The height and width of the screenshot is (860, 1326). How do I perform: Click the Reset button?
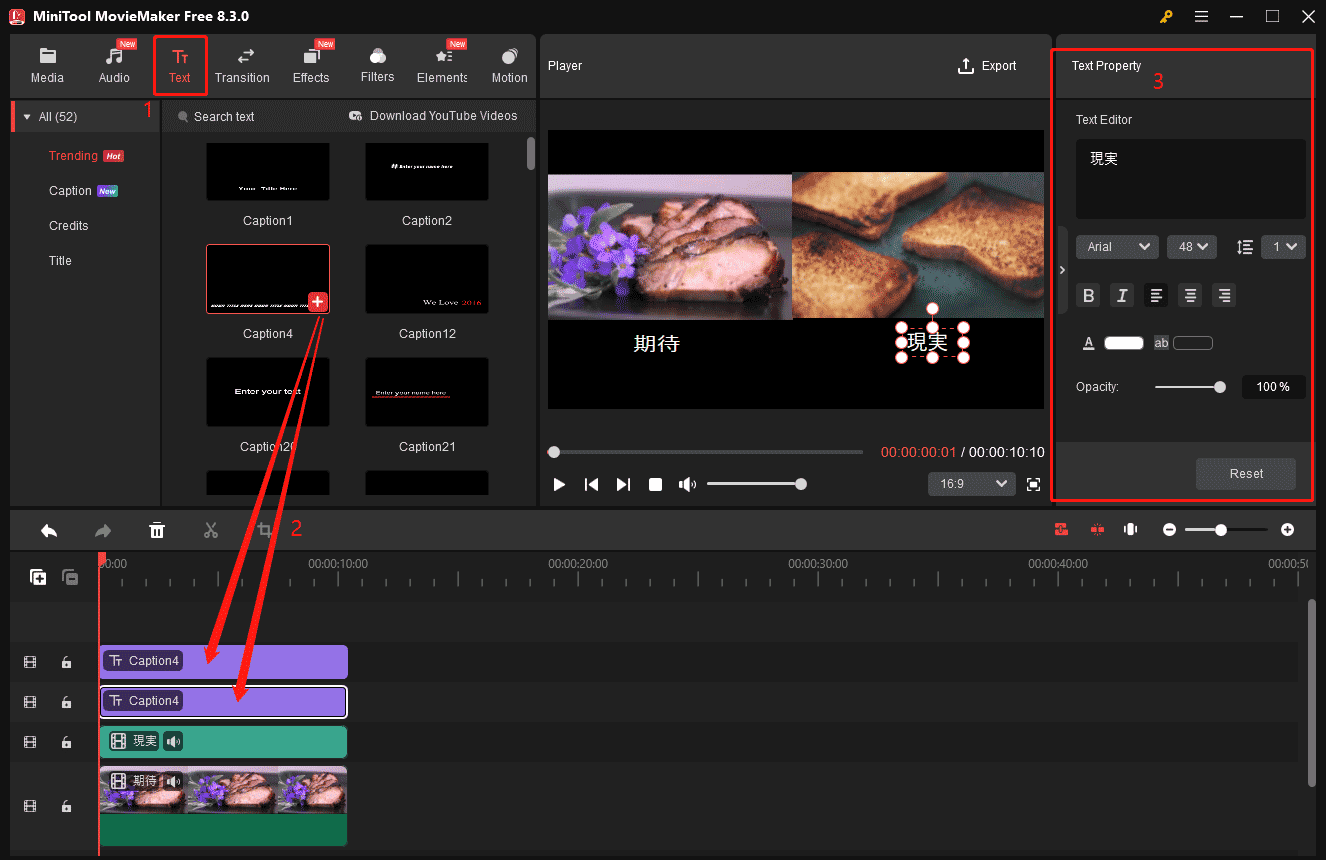(1246, 474)
